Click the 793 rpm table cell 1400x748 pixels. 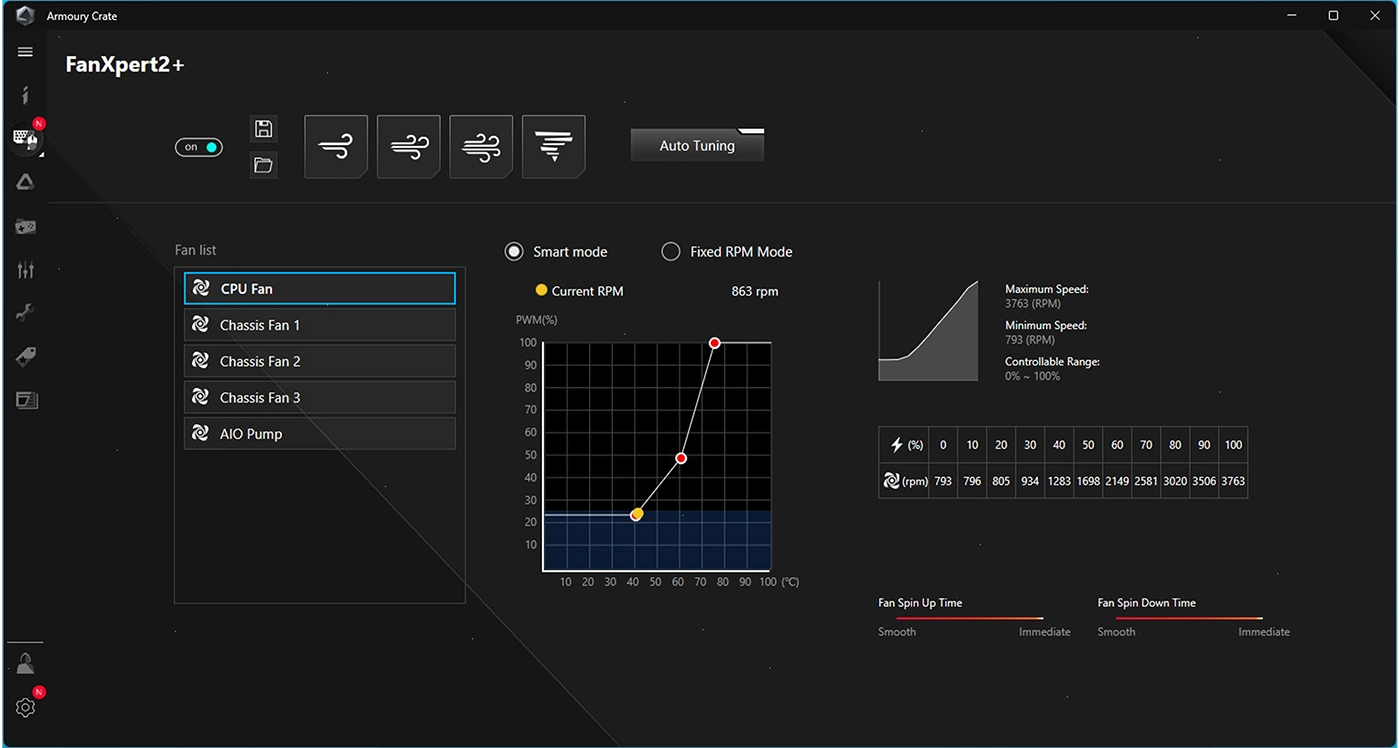[x=943, y=481]
